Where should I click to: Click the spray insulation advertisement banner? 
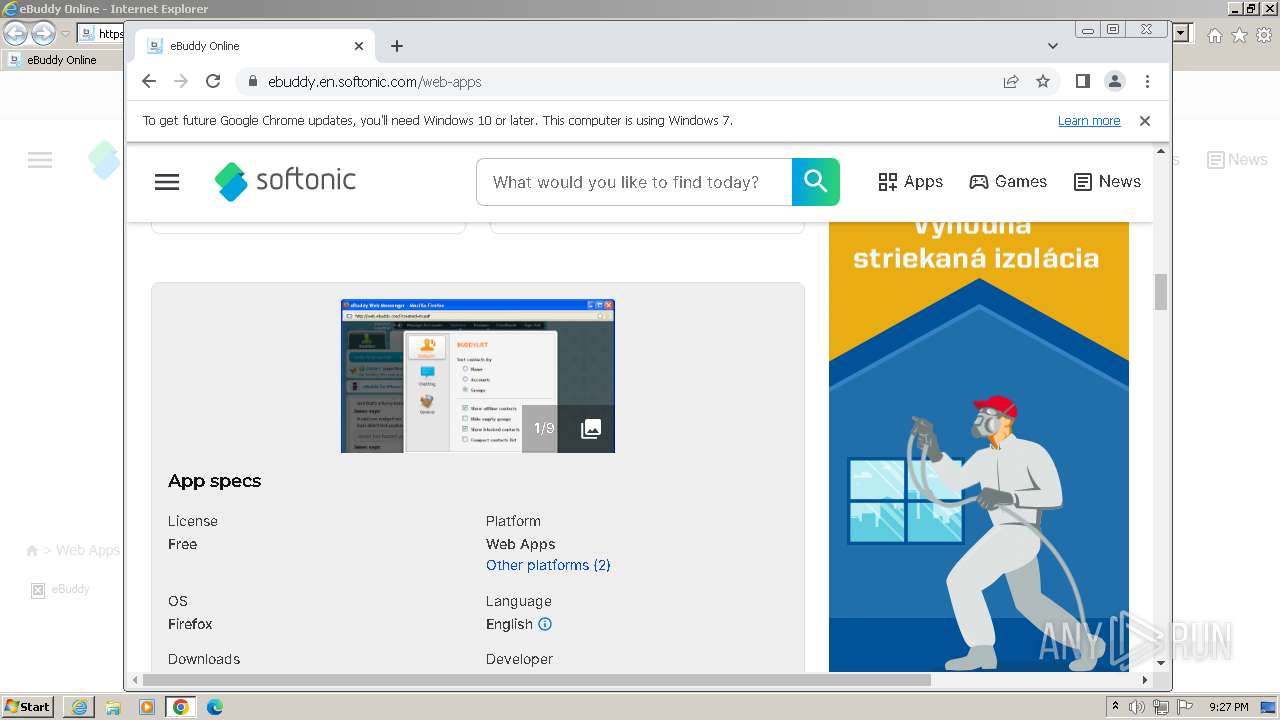tap(979, 446)
